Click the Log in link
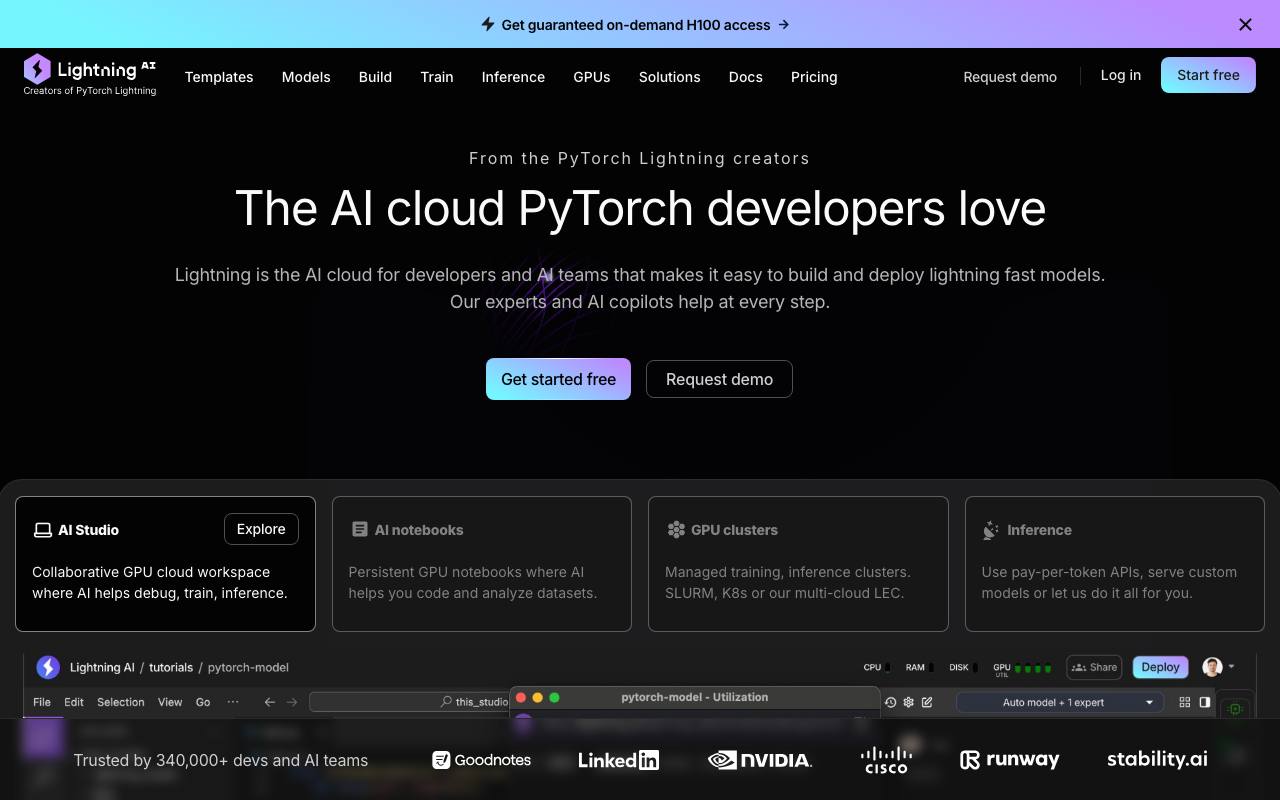This screenshot has width=1280, height=800. (1121, 75)
